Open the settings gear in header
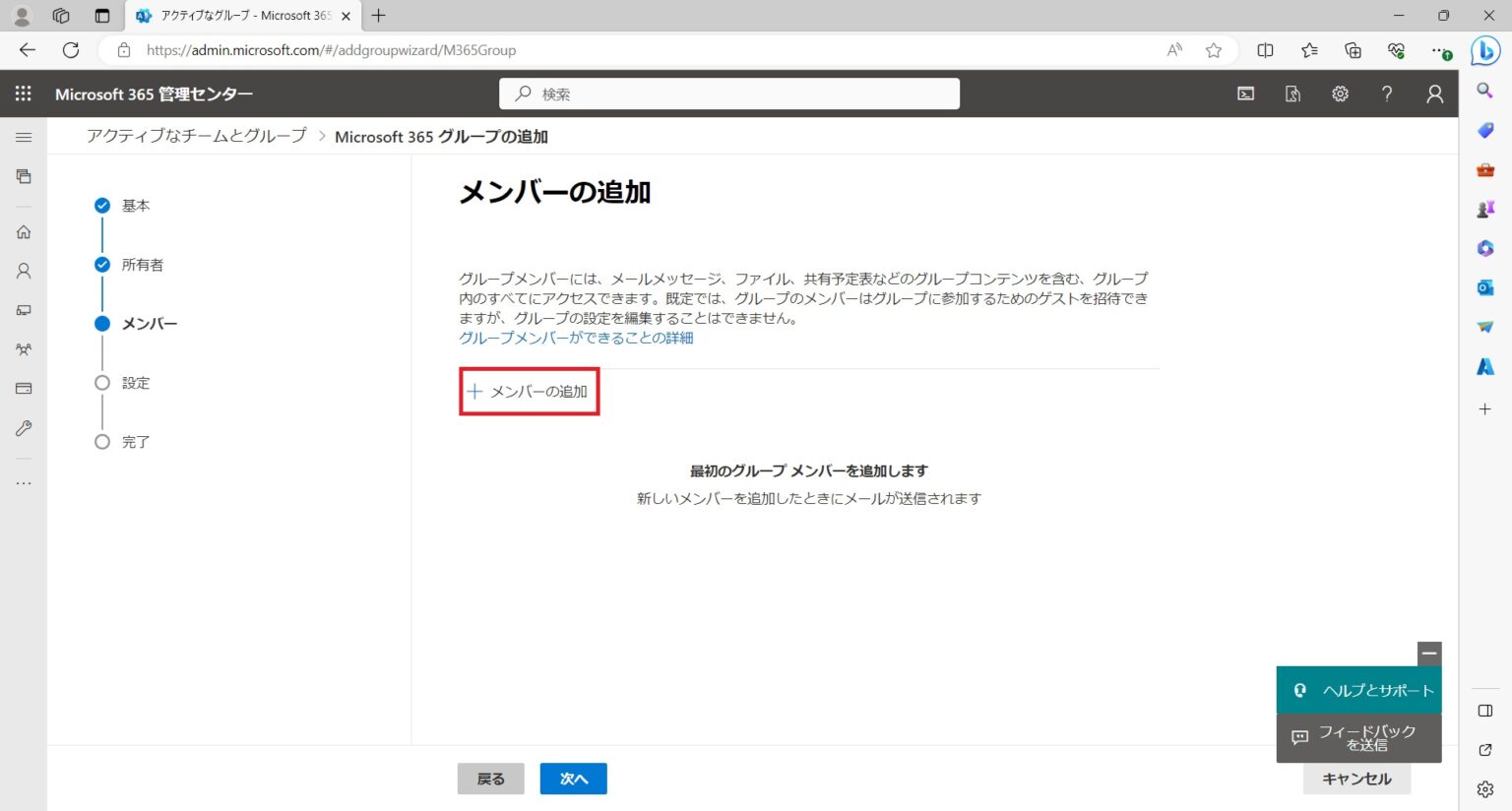Screen dimensions: 1512x811 click(1340, 94)
